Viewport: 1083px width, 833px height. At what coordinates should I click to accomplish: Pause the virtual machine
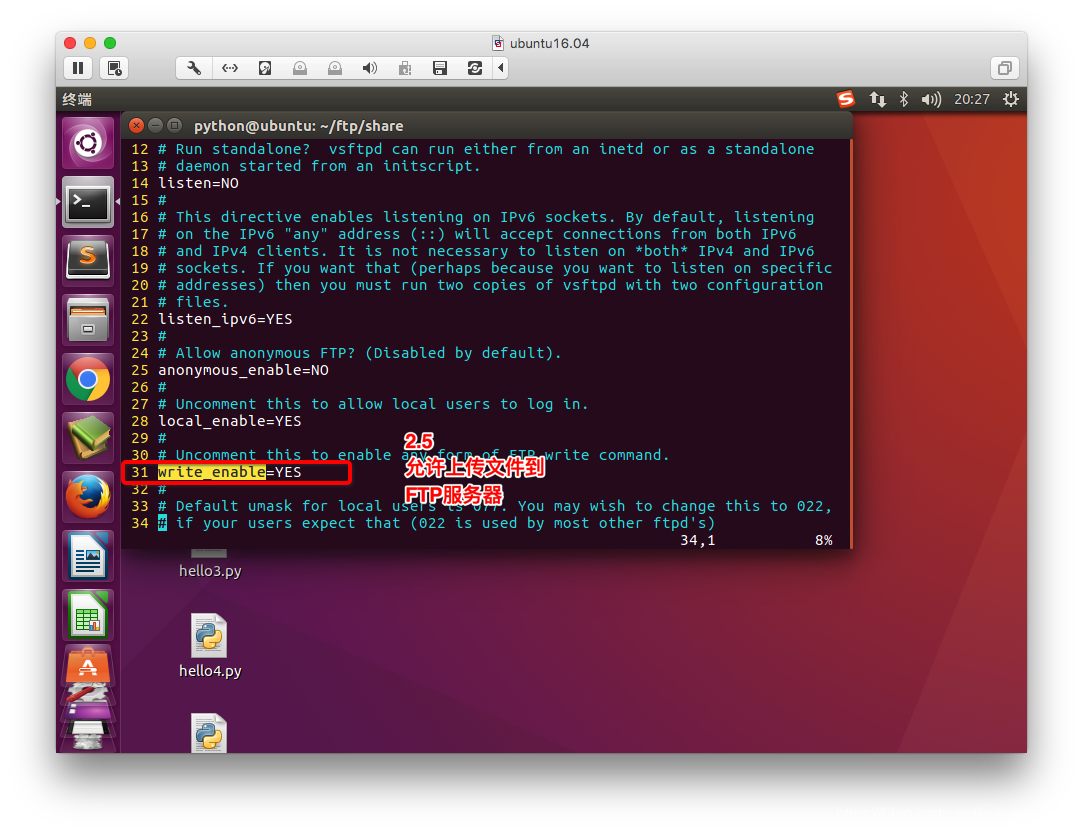tap(78, 68)
